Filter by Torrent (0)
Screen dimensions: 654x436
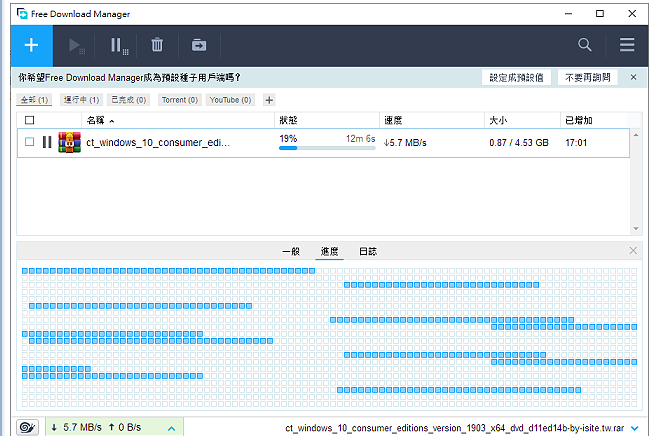click(180, 100)
